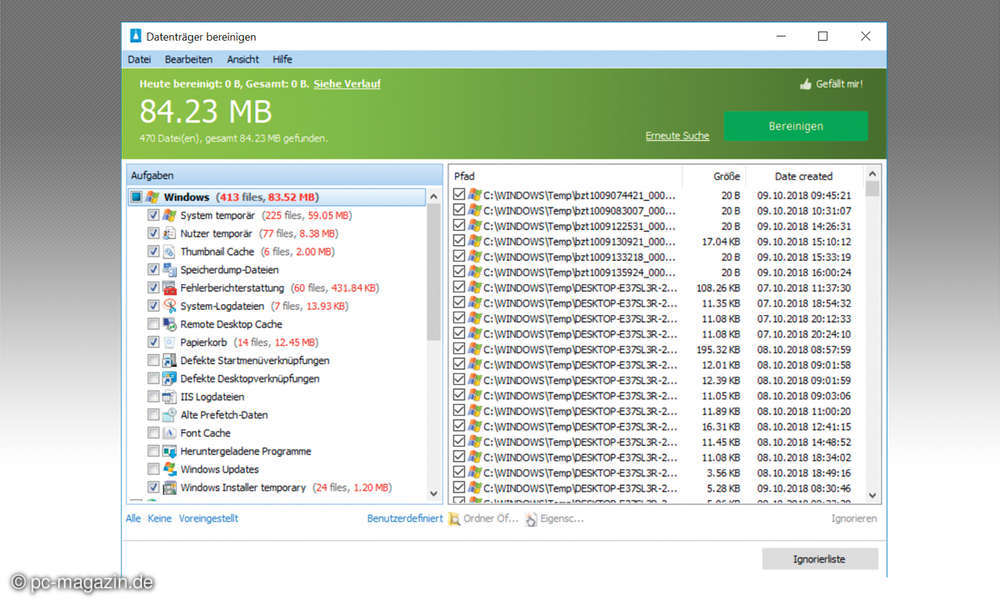
Task: Click the Papierkorb recycle bin icon
Action: coord(169,342)
